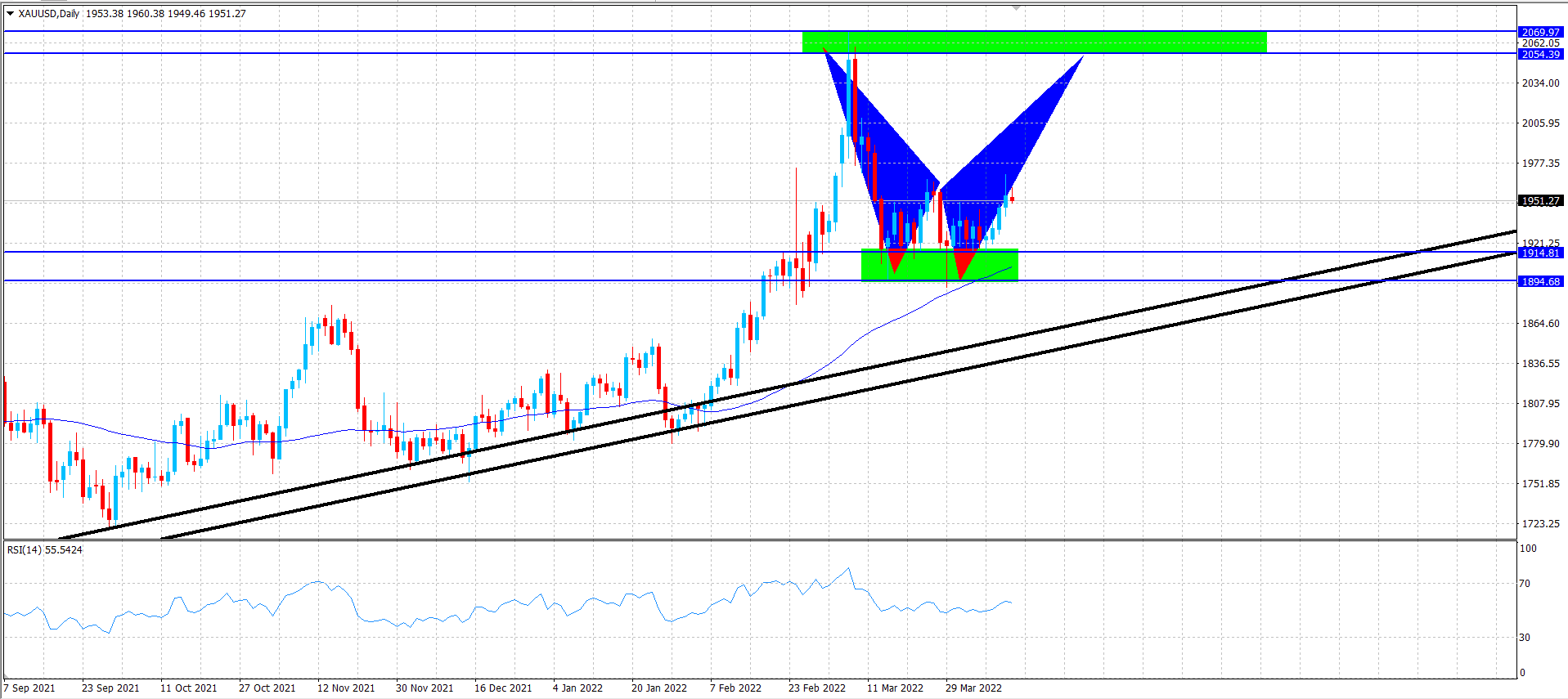This screenshot has width=1568, height=699.
Task: Select the left red down arrow marker
Action: click(x=896, y=260)
